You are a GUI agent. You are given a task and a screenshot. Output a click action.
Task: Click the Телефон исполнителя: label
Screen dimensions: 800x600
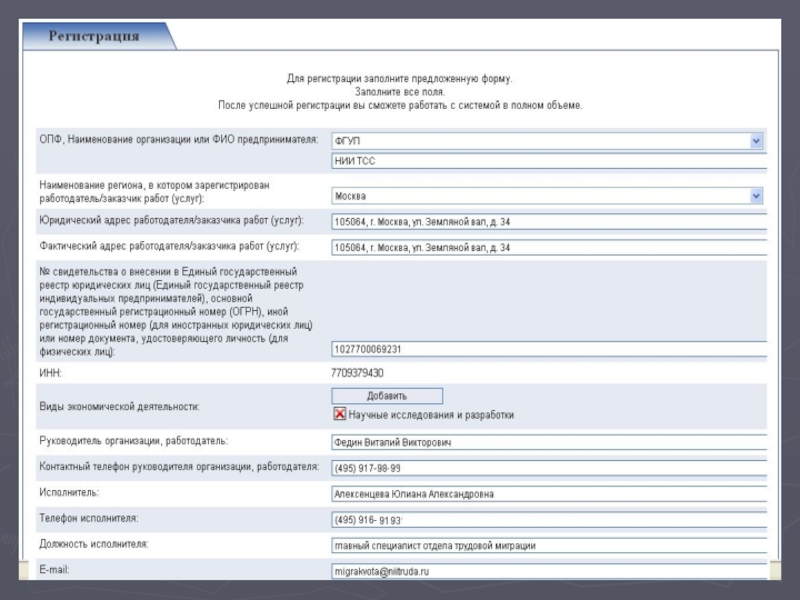(x=89, y=518)
